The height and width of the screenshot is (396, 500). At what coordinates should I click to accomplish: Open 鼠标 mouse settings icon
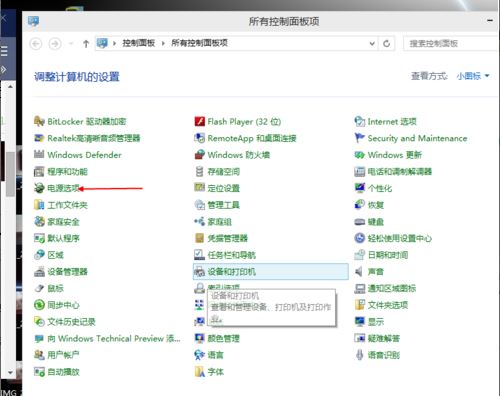[x=39, y=288]
